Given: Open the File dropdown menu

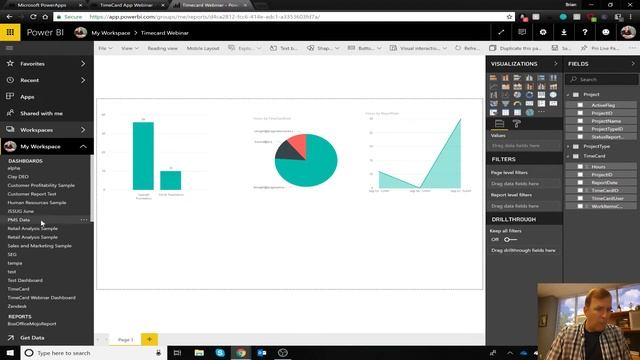Looking at the screenshot, I should point(105,48).
